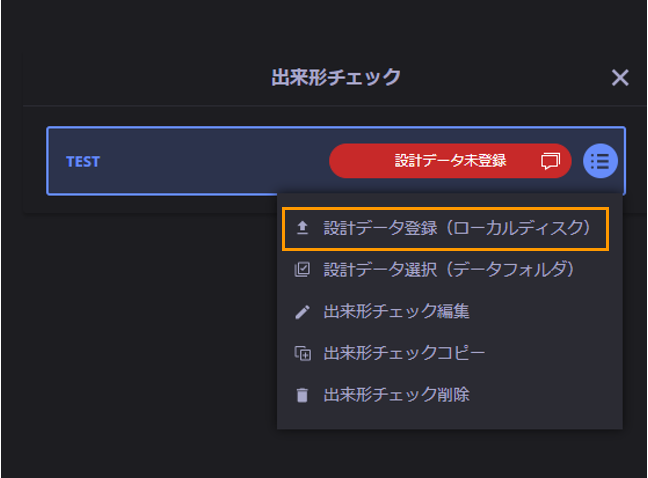Click the duplicate icon beside 出来形チェックコピー
The image size is (648, 478).
click(x=303, y=353)
